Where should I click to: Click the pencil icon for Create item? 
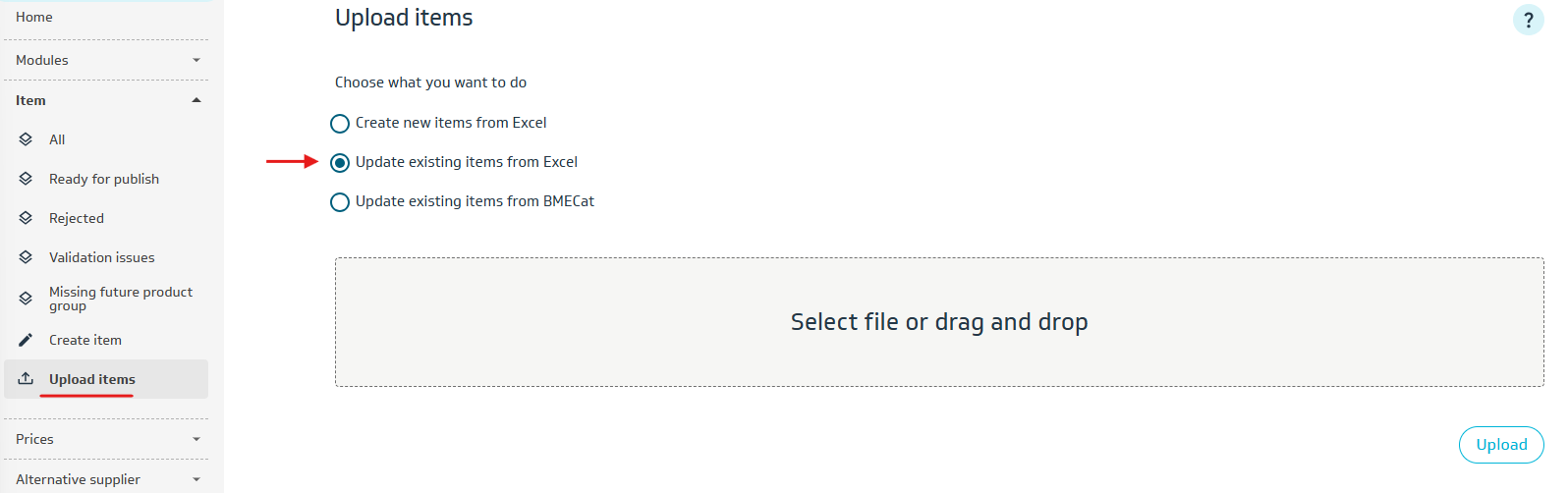click(x=26, y=340)
